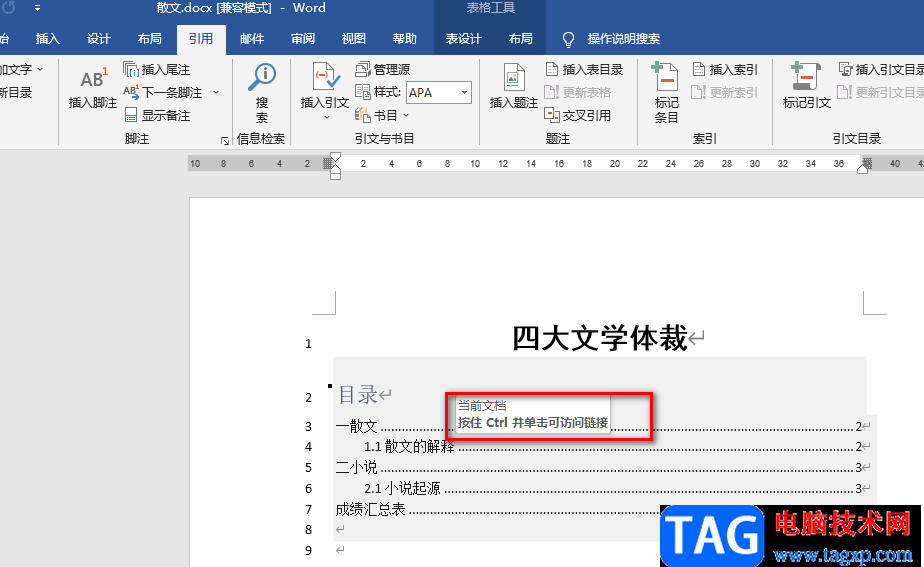This screenshot has height=567, width=924.
Task: Open the Review (审阅) tab
Action: point(303,39)
